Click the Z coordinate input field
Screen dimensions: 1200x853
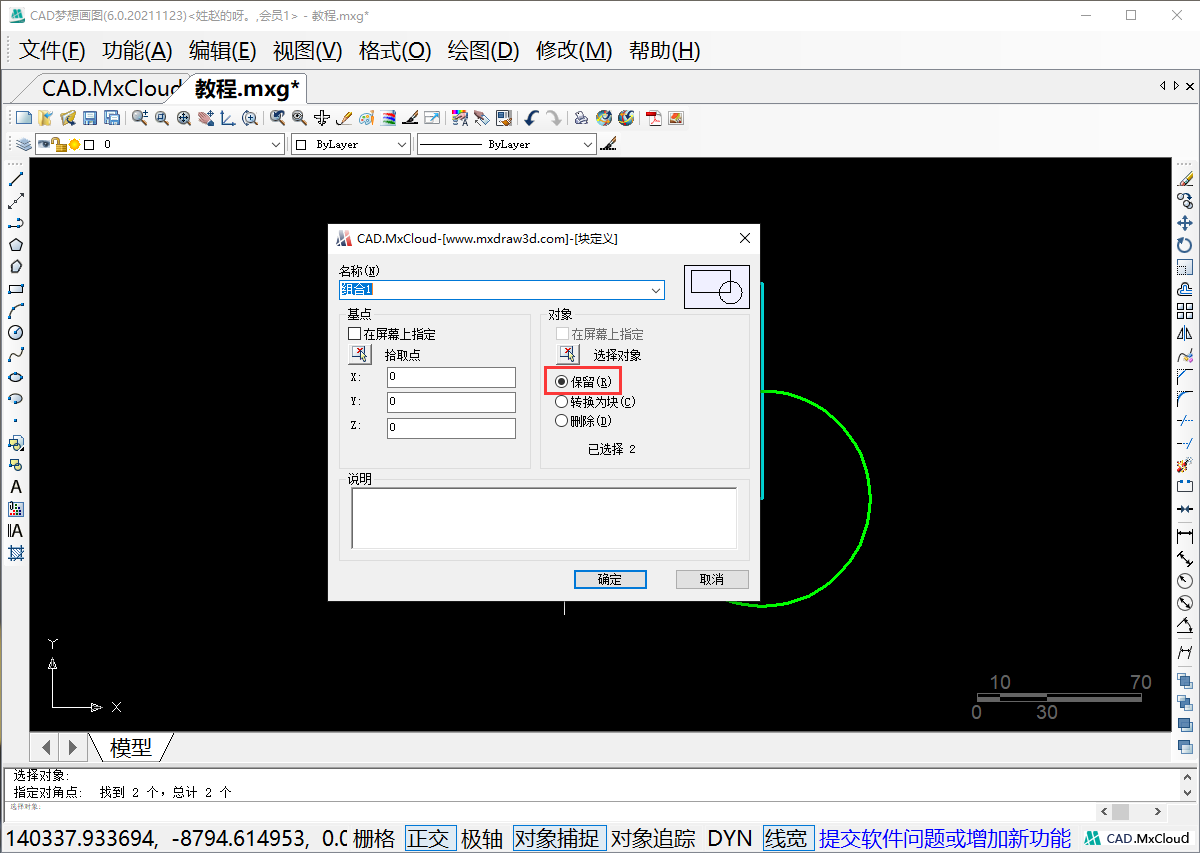coord(451,428)
